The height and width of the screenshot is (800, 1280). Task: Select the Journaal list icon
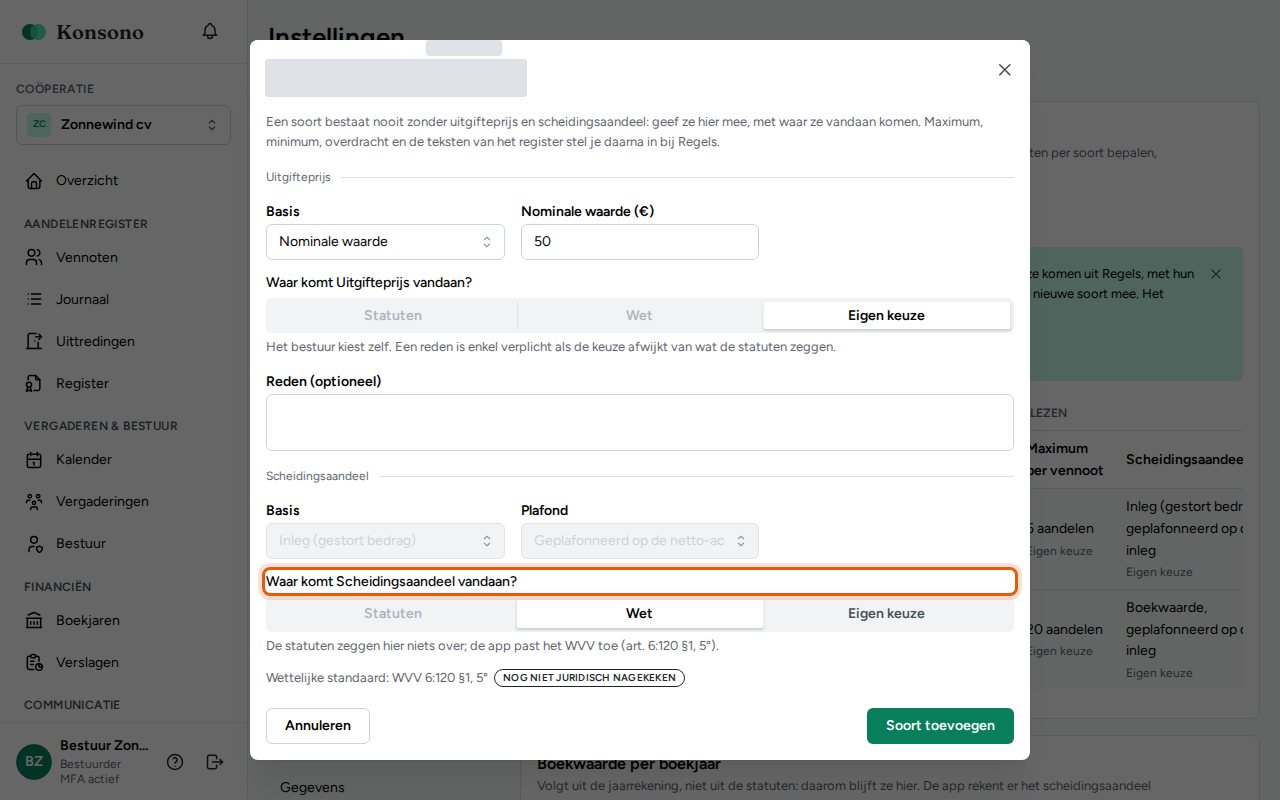tap(35, 300)
